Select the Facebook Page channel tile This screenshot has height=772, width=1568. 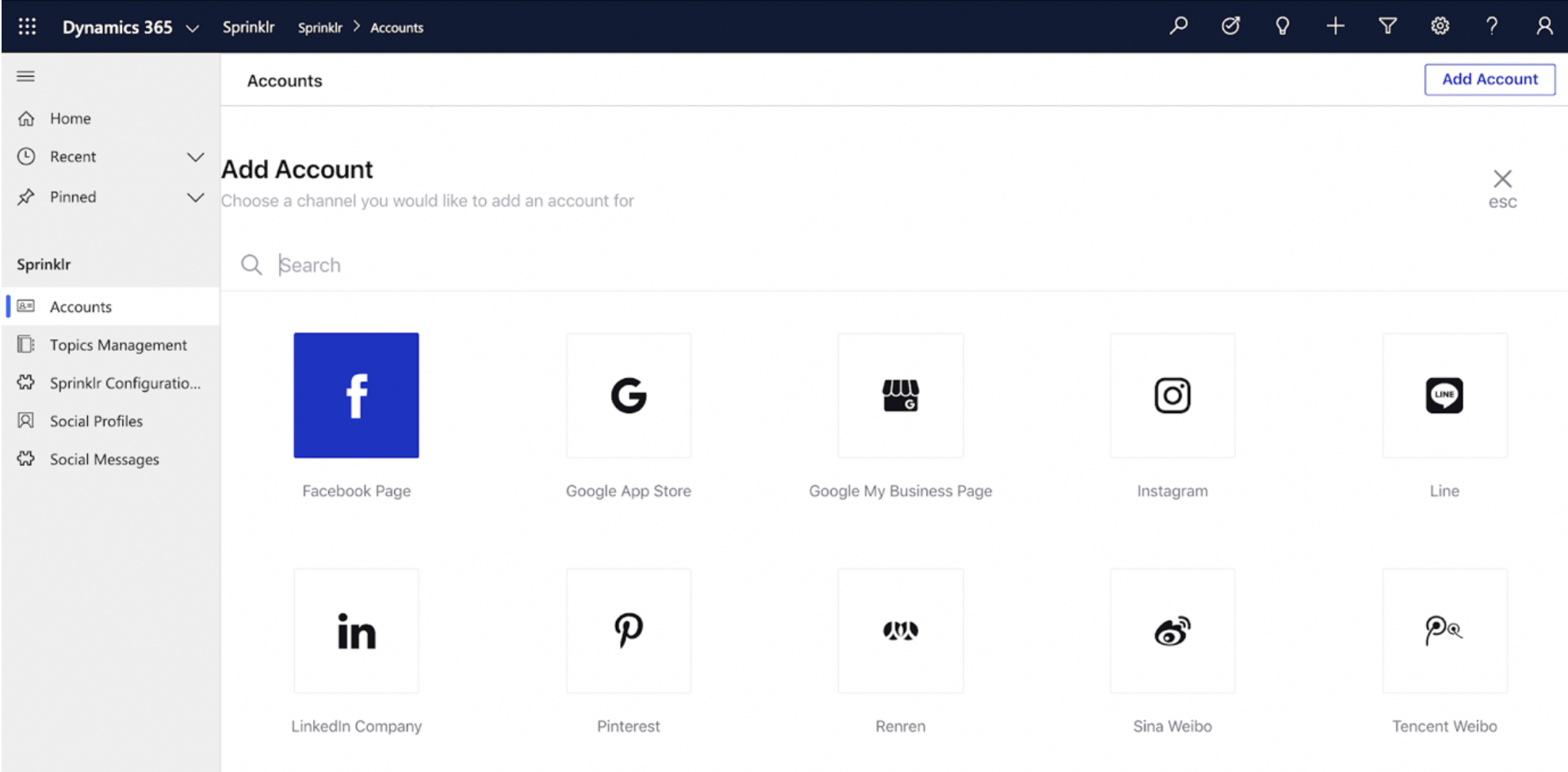point(357,395)
